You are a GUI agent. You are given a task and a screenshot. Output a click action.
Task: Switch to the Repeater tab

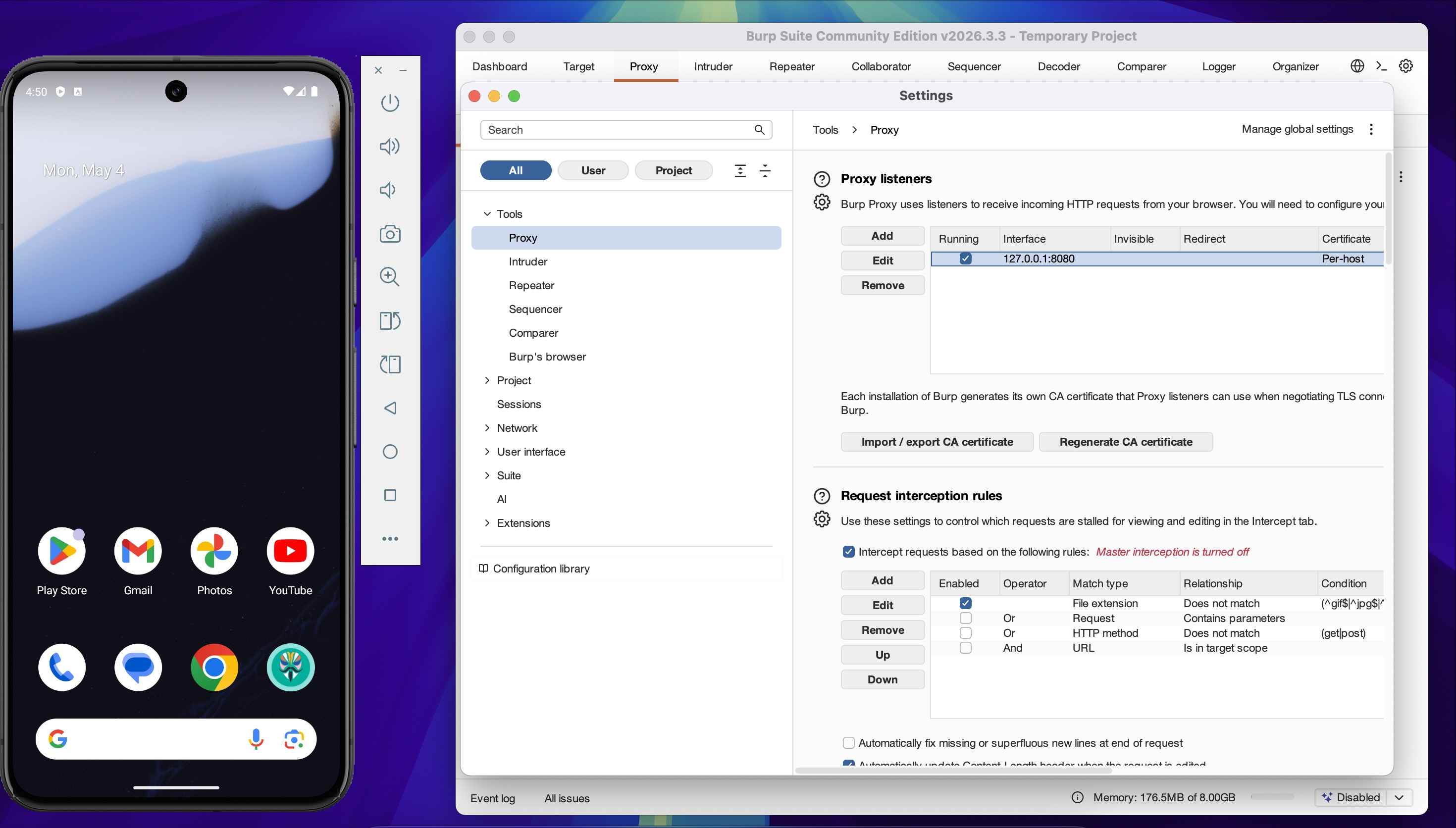pyautogui.click(x=792, y=66)
